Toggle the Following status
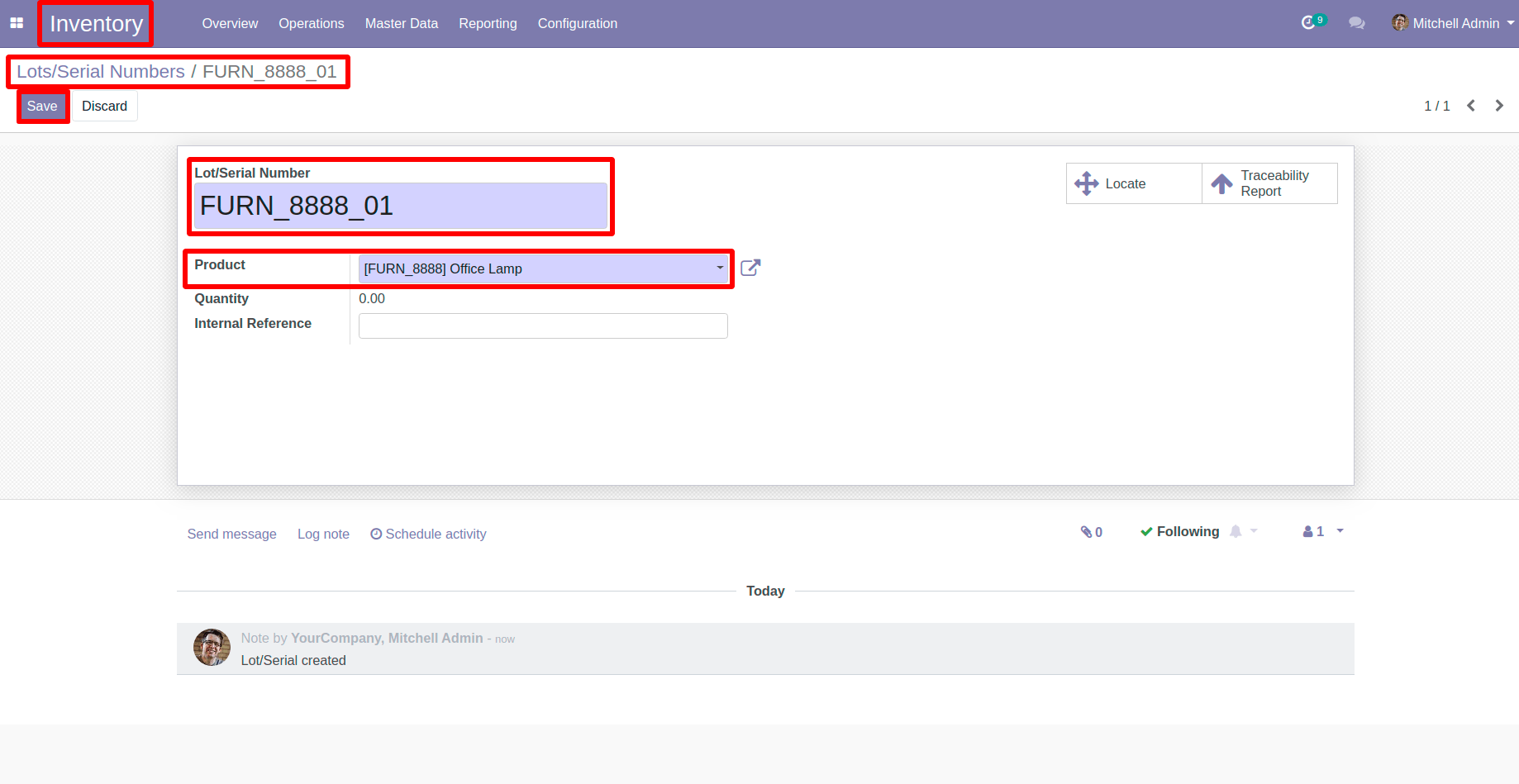1519x784 pixels. click(1179, 532)
